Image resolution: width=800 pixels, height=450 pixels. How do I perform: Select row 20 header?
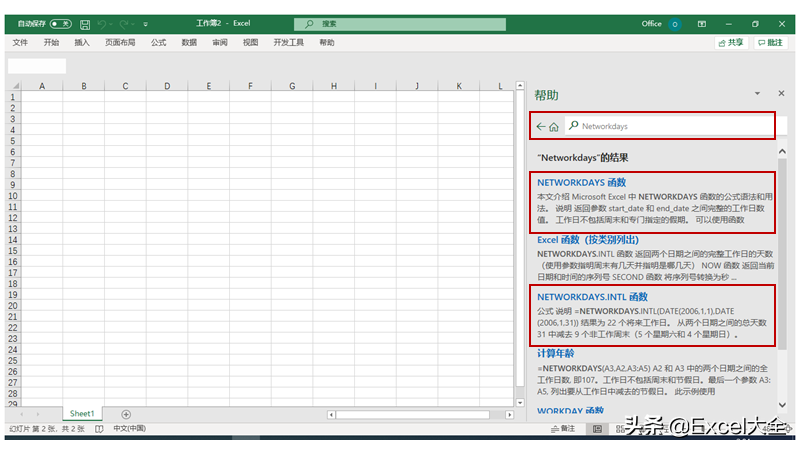(13, 306)
